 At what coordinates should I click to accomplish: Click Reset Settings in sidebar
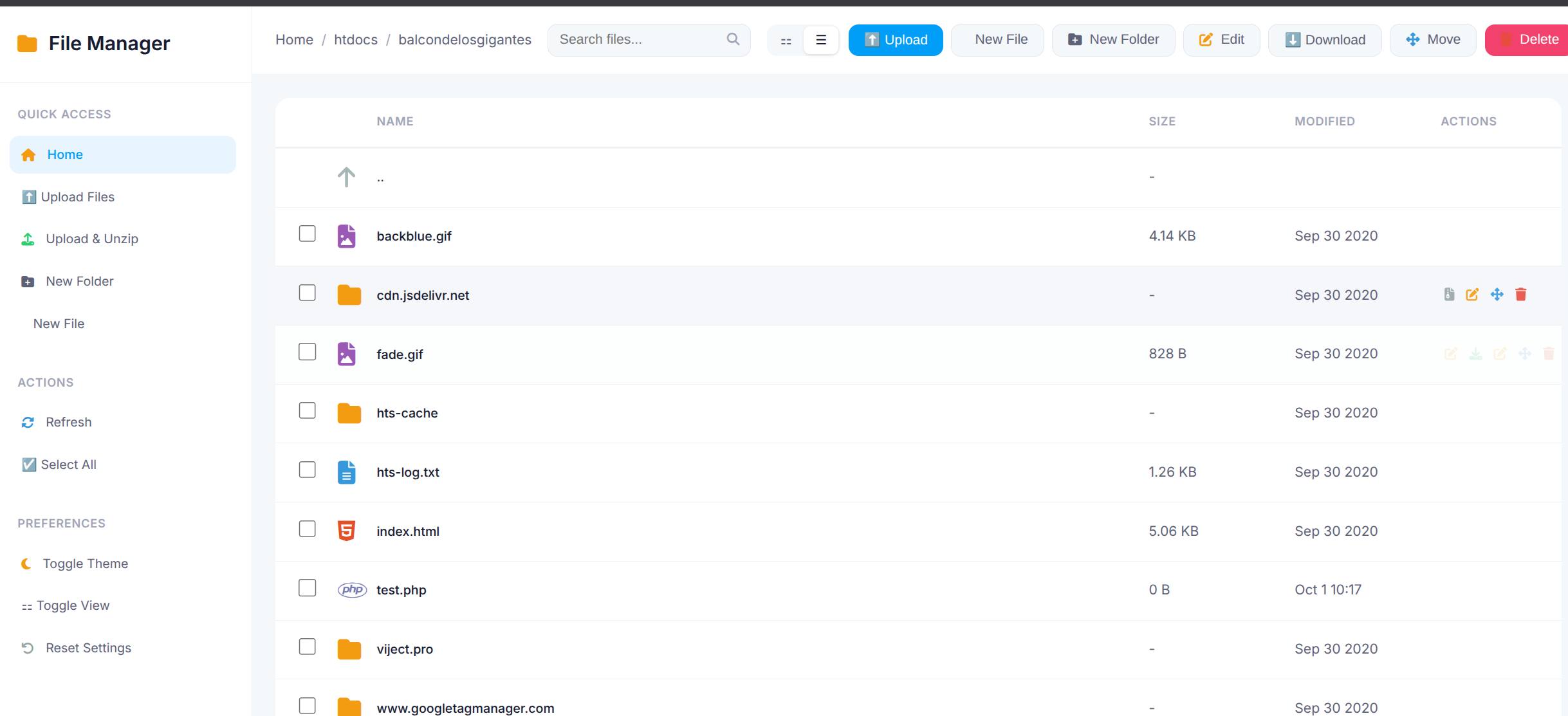pyautogui.click(x=123, y=648)
